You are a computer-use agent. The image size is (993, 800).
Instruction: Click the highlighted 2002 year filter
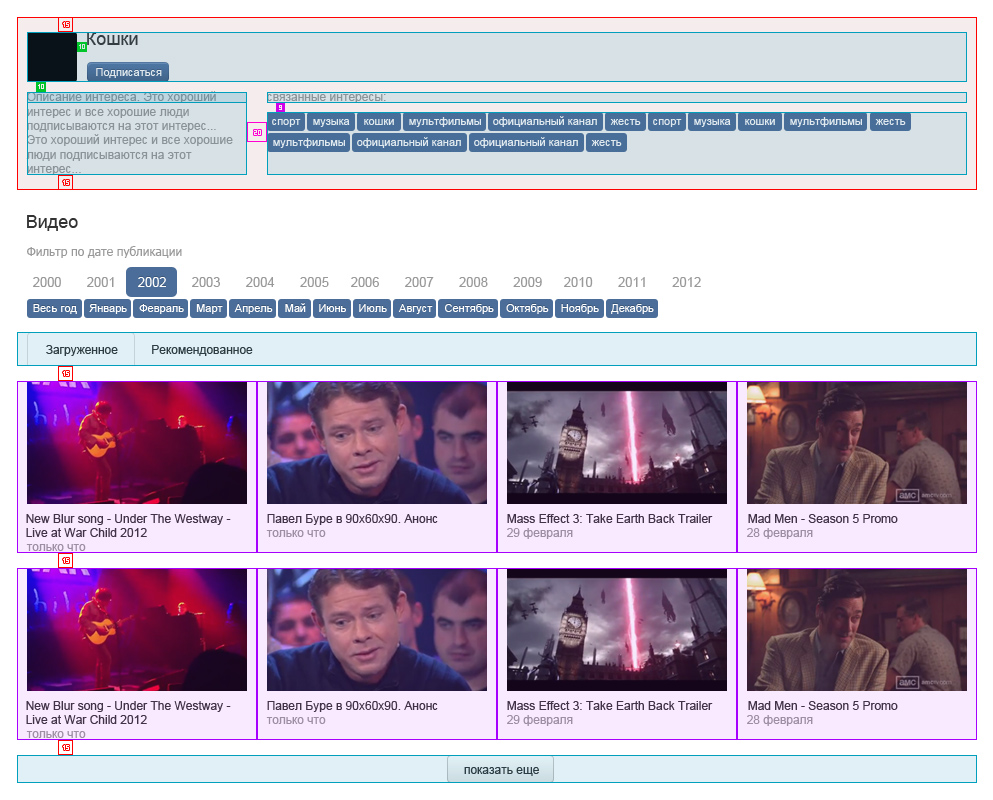(x=151, y=282)
